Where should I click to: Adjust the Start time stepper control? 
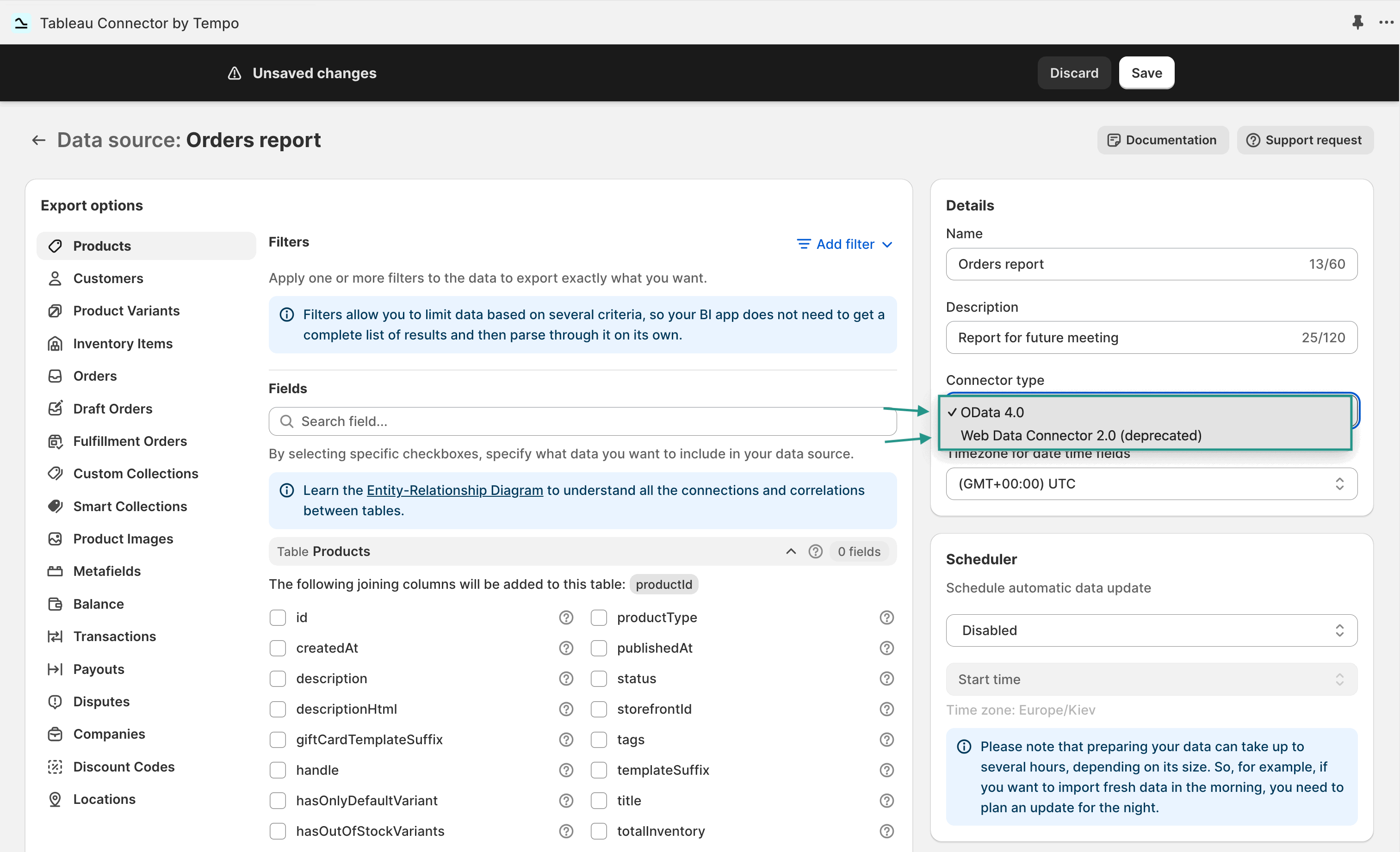coord(1339,679)
